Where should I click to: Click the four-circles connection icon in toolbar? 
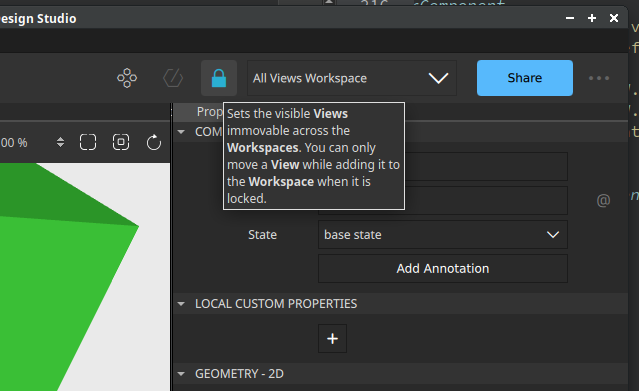pyautogui.click(x=127, y=78)
